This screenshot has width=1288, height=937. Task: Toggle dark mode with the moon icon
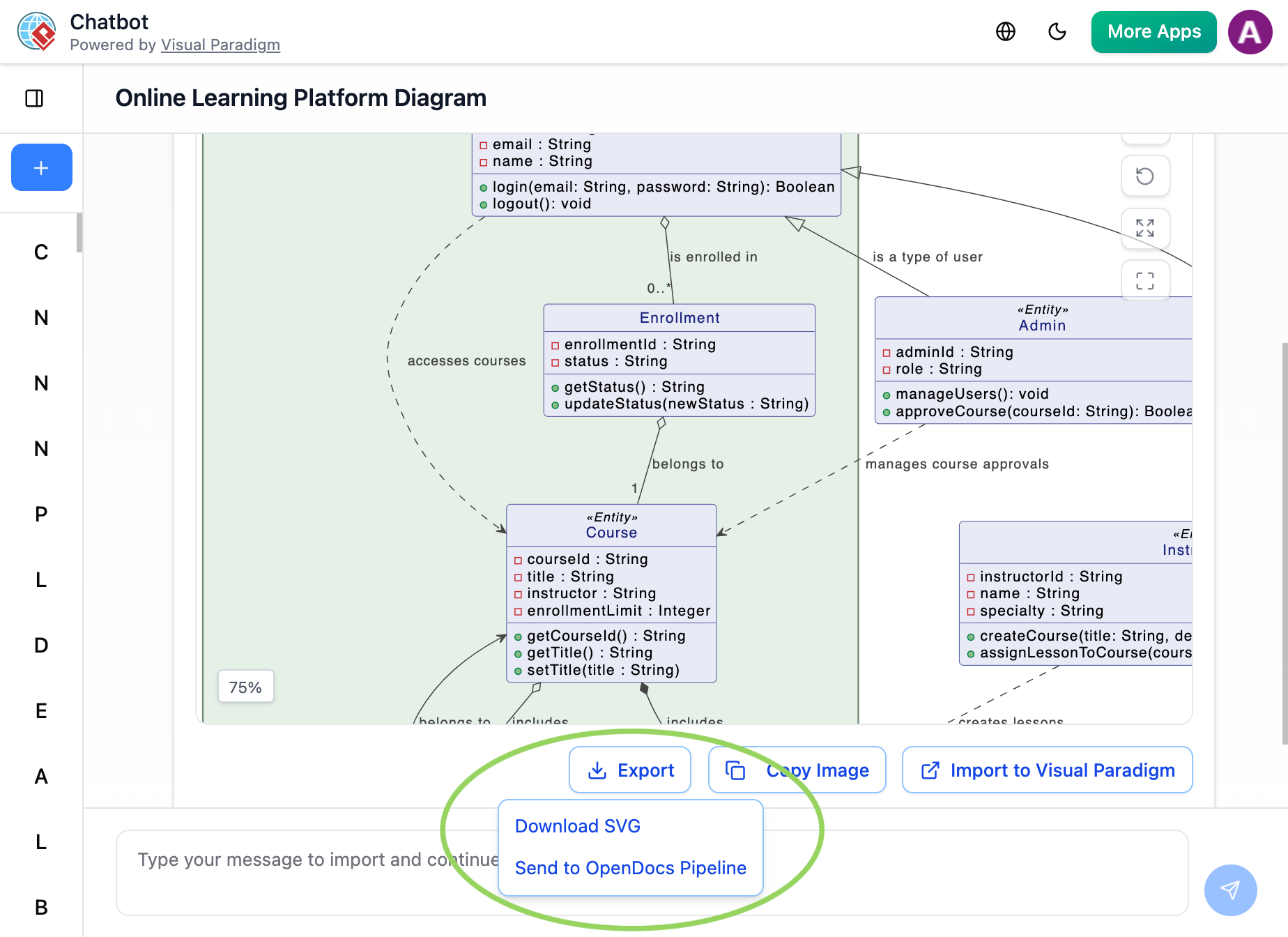point(1057,32)
